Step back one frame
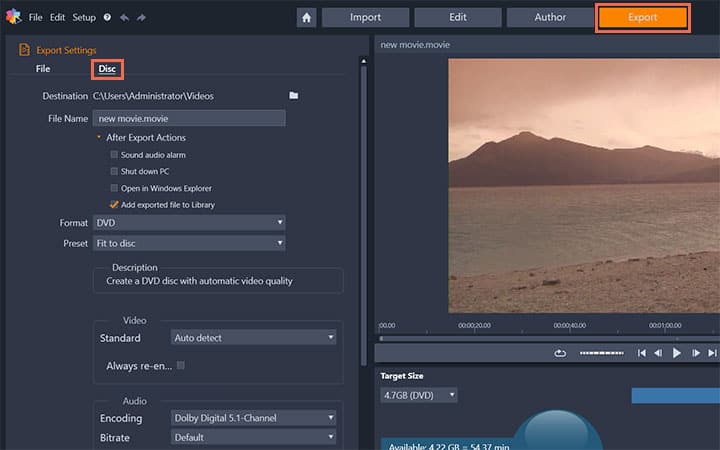Screen dimensions: 720x450 pos(658,353)
